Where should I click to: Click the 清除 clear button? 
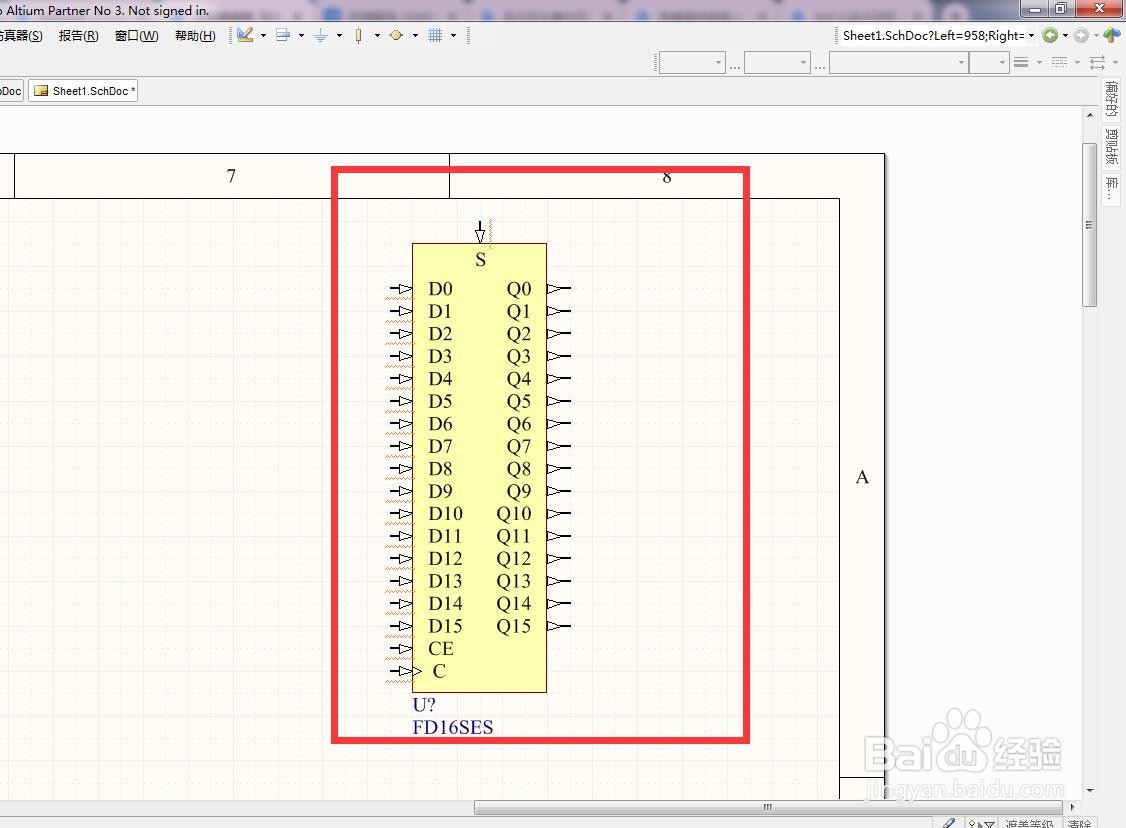pos(1079,824)
